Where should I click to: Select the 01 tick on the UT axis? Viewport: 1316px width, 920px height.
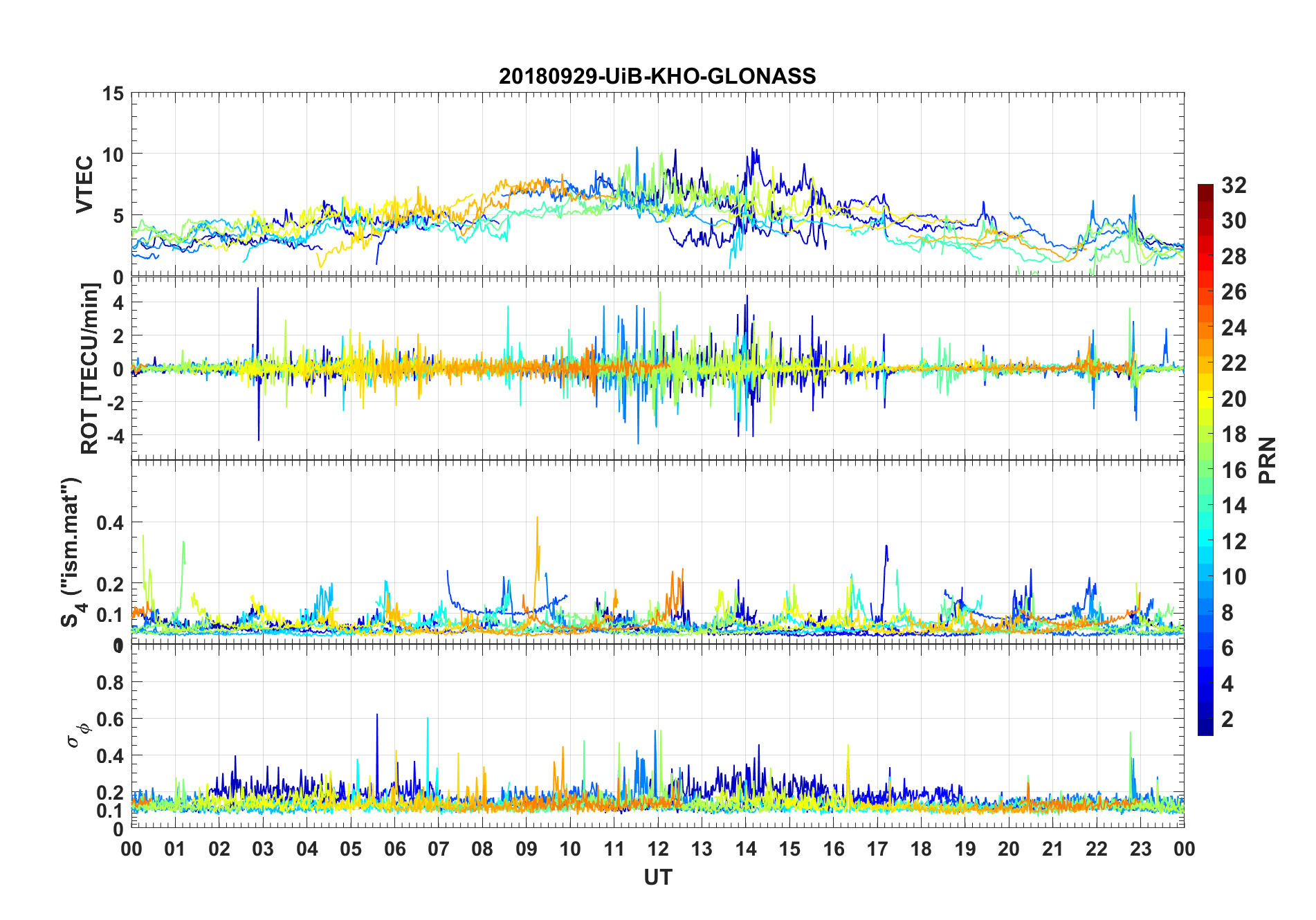(175, 849)
